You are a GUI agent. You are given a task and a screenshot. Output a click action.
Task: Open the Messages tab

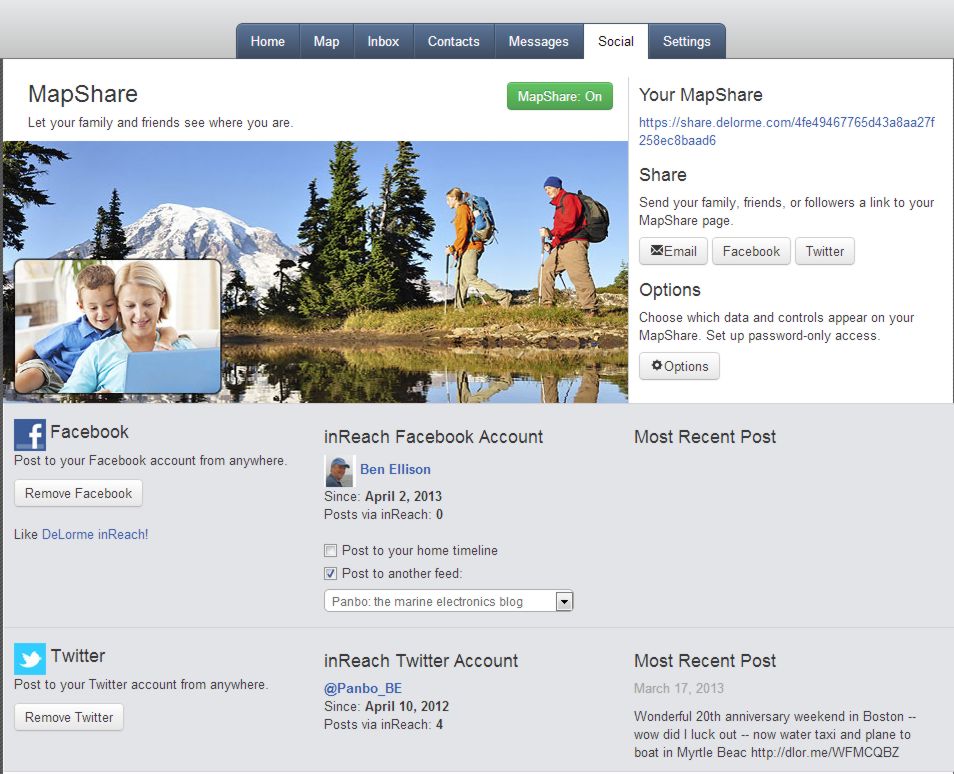[x=539, y=41]
